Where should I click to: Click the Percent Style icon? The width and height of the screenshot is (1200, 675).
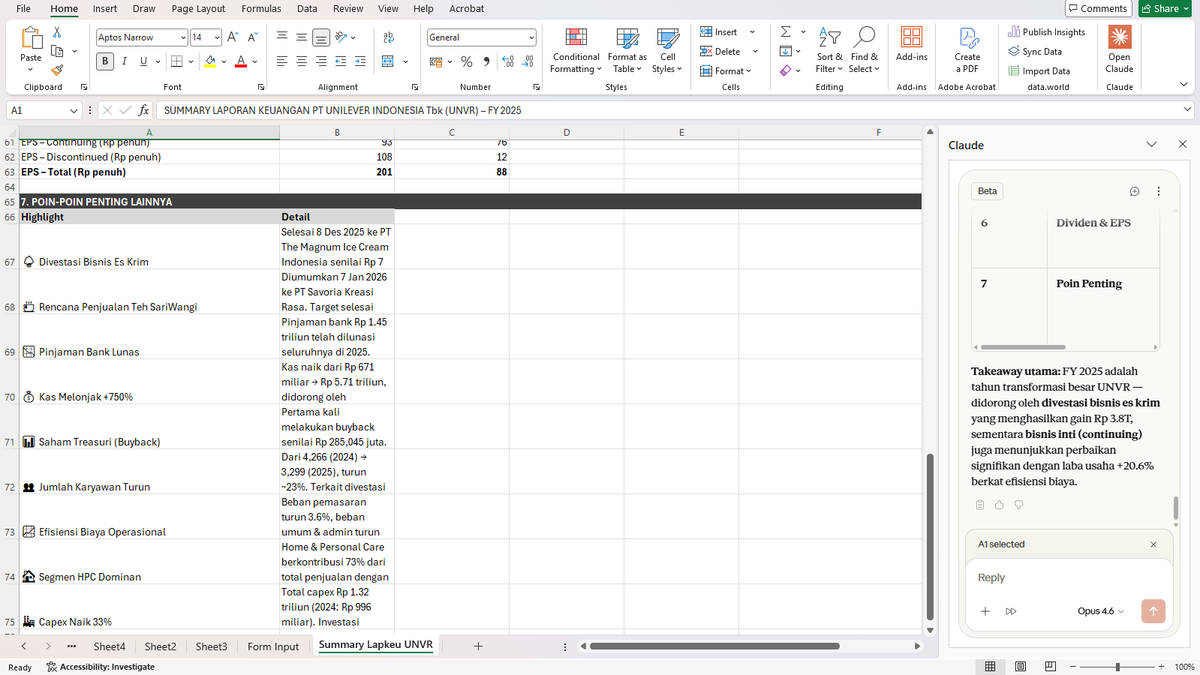pos(467,61)
